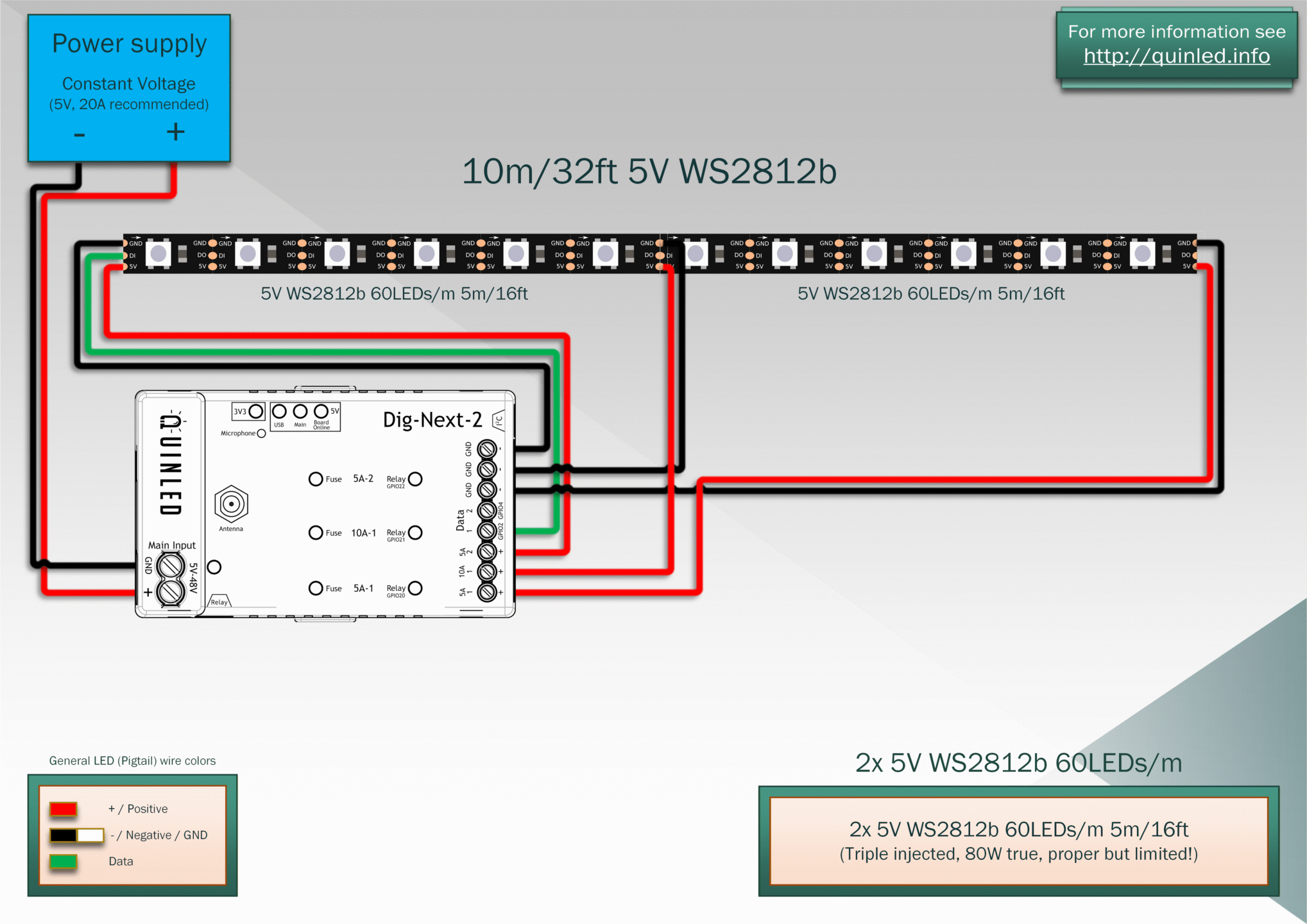Image resolution: width=1307 pixels, height=924 pixels.
Task: Click the Power supply box
Action: coord(129,88)
